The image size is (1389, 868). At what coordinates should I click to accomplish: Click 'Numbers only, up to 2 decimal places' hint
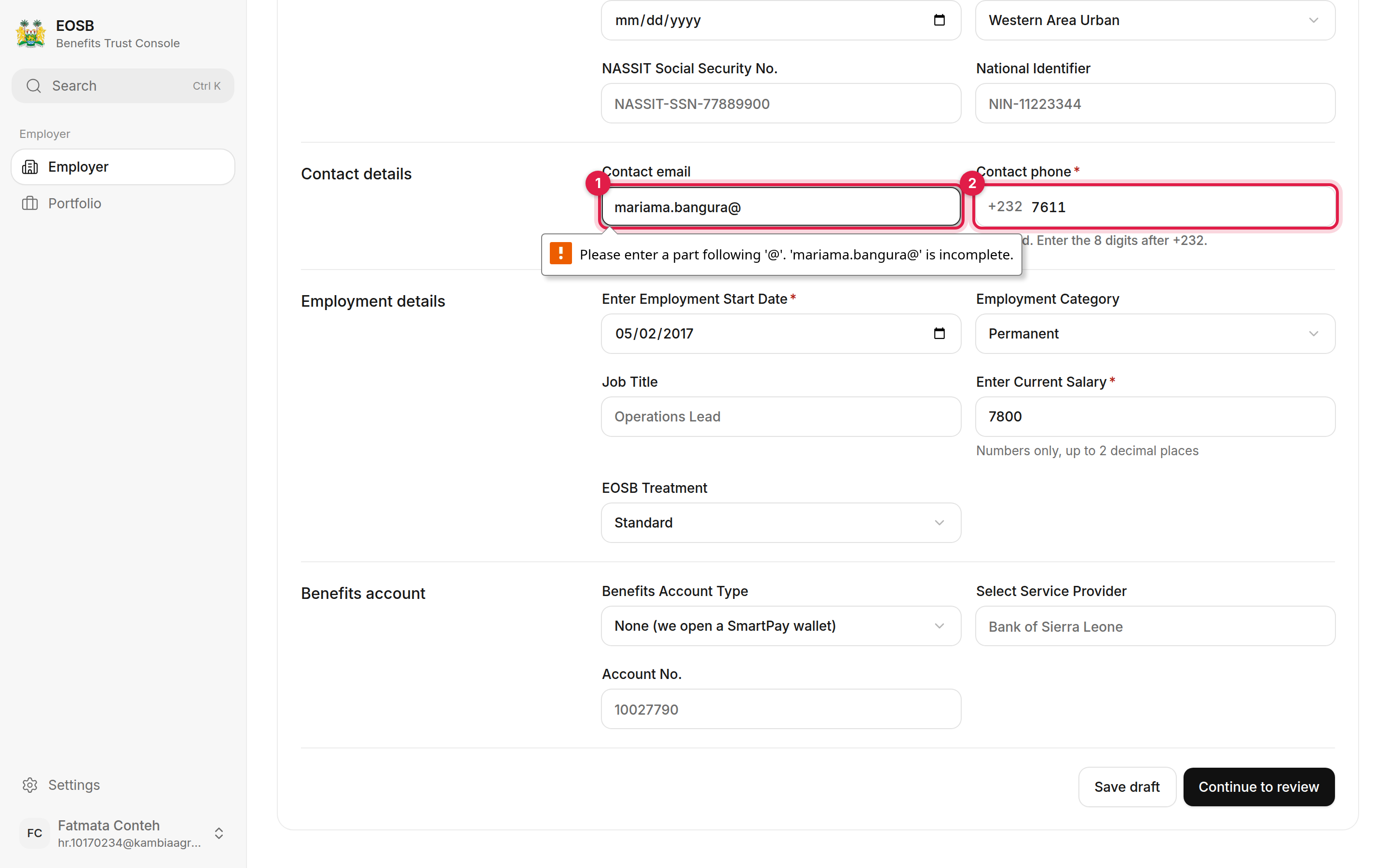click(x=1087, y=451)
